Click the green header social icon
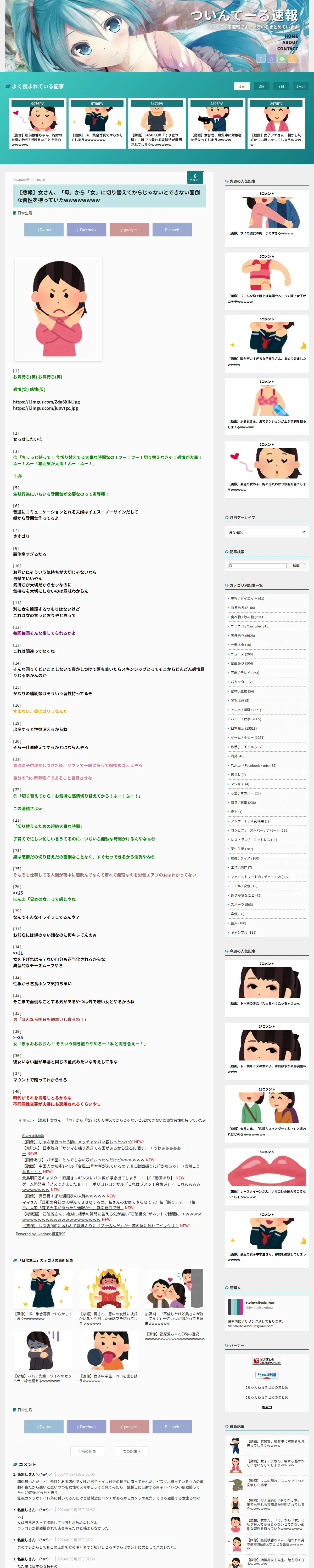Image resolution: width=314 pixels, height=1568 pixels. pos(282,59)
